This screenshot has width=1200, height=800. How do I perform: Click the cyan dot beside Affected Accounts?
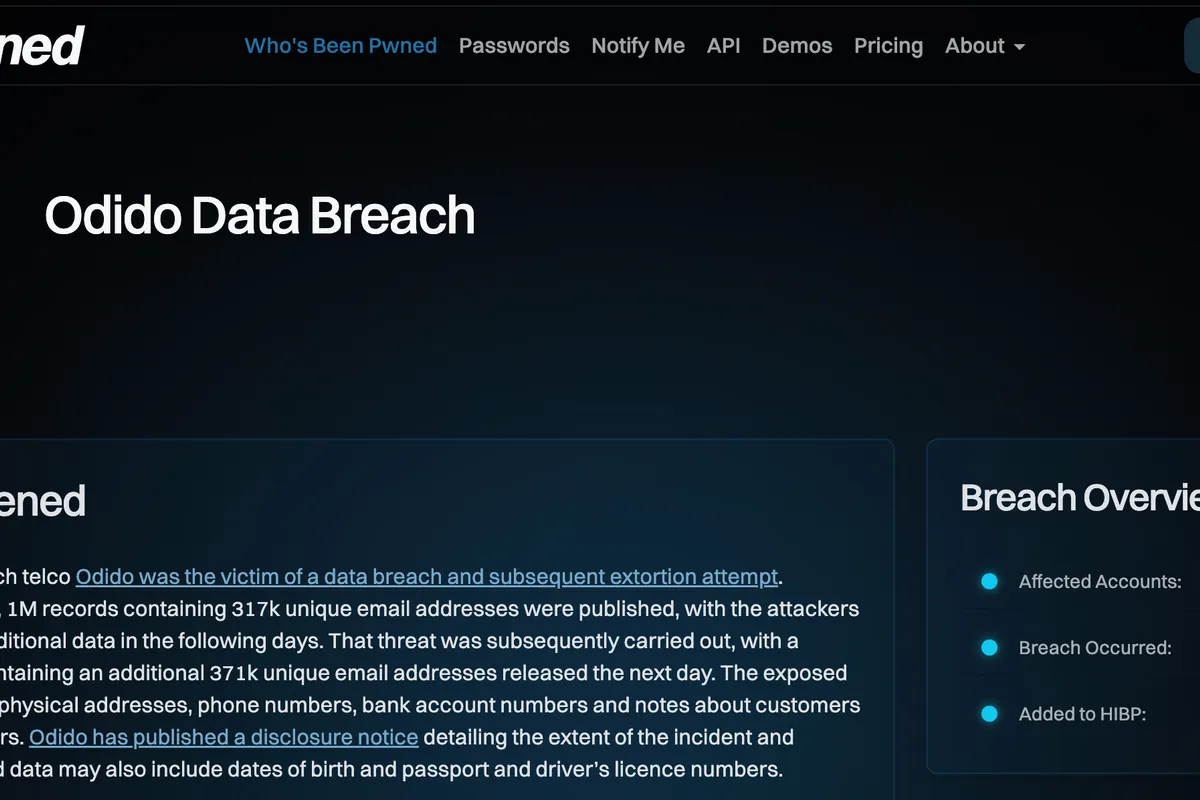click(989, 581)
